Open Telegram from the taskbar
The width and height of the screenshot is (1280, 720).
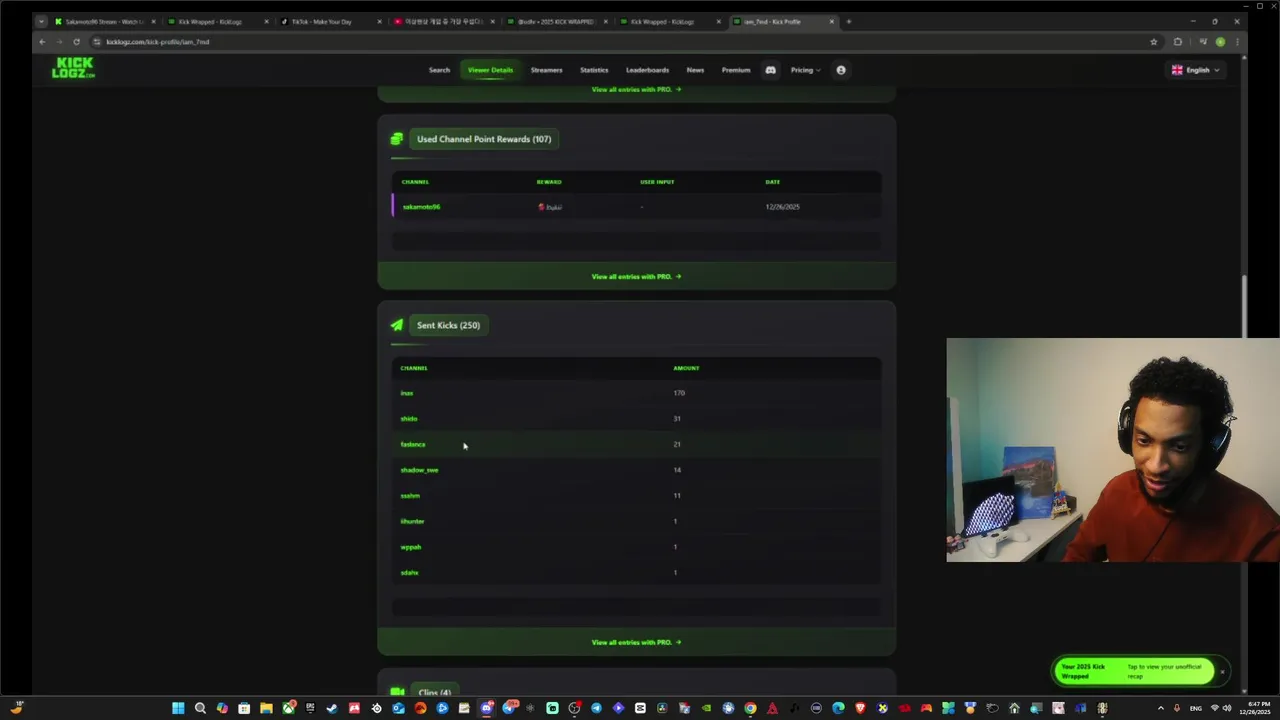click(596, 708)
